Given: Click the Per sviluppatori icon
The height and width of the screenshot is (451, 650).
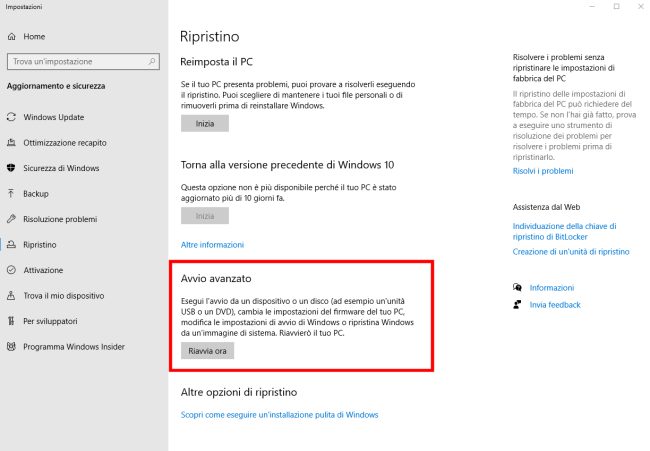Looking at the screenshot, I should (x=12, y=321).
